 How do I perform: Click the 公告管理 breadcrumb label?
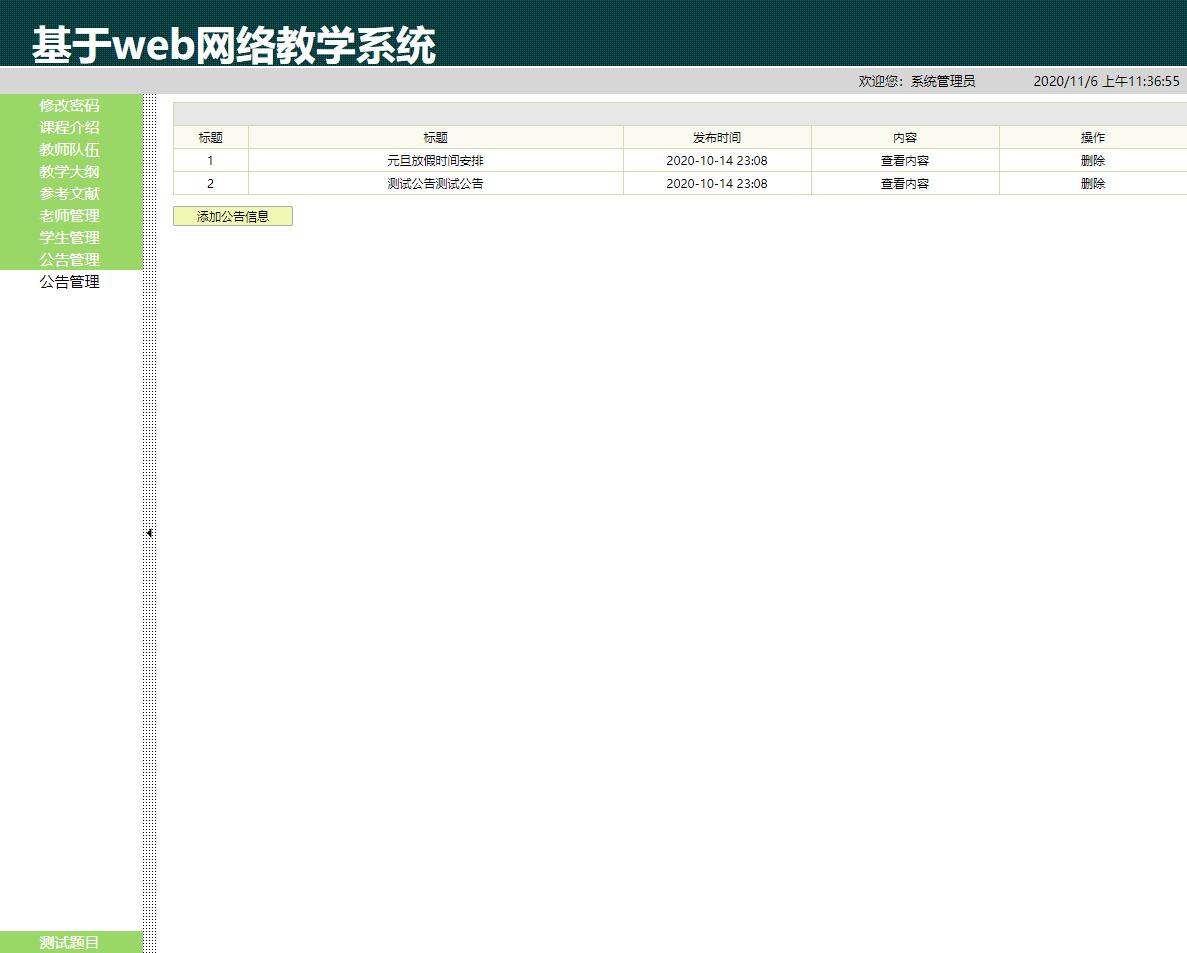[69, 281]
